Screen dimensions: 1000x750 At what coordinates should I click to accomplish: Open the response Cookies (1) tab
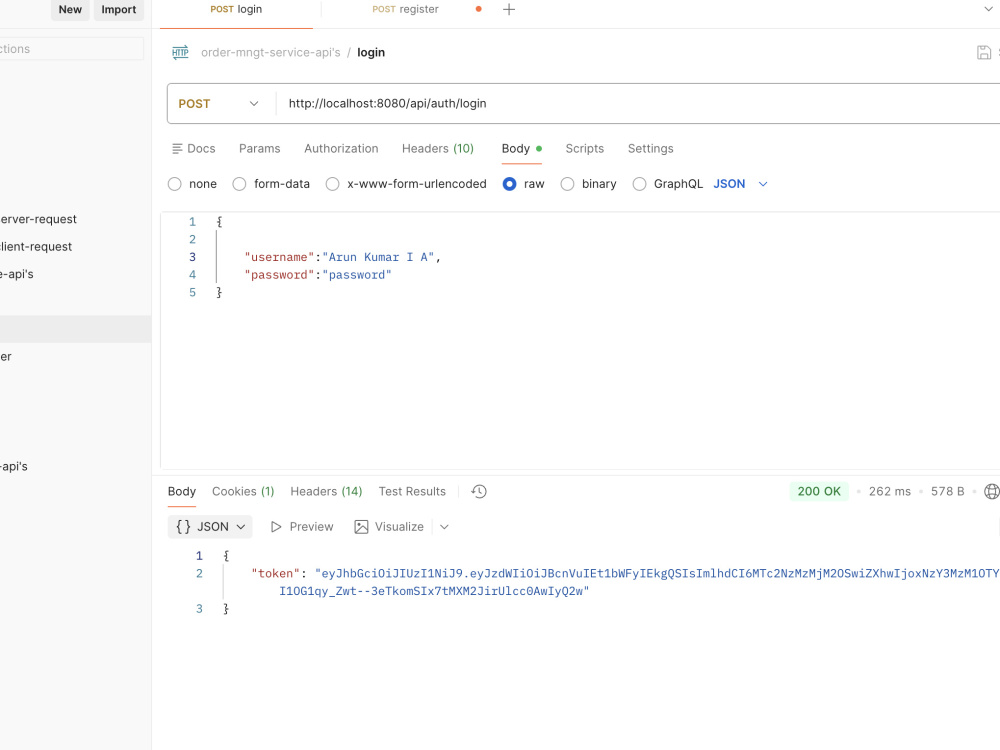tap(243, 492)
